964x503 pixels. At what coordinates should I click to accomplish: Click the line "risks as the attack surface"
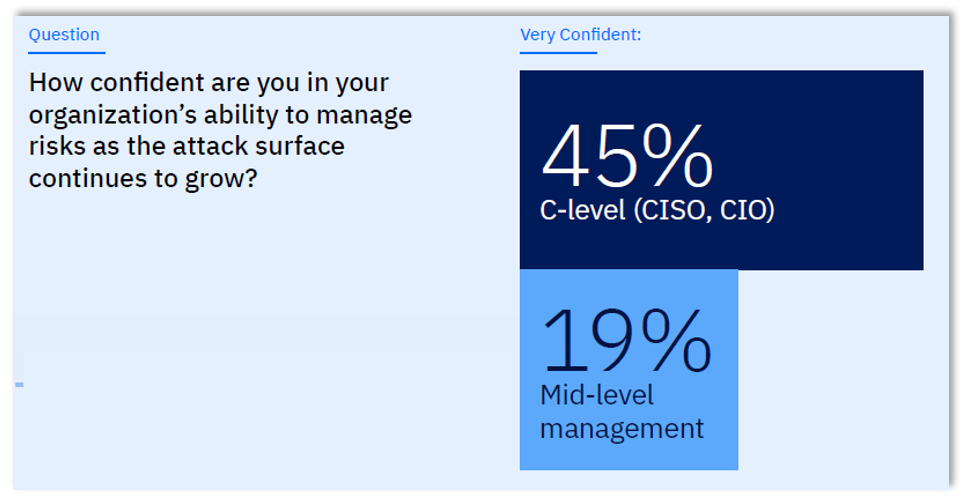(x=186, y=146)
